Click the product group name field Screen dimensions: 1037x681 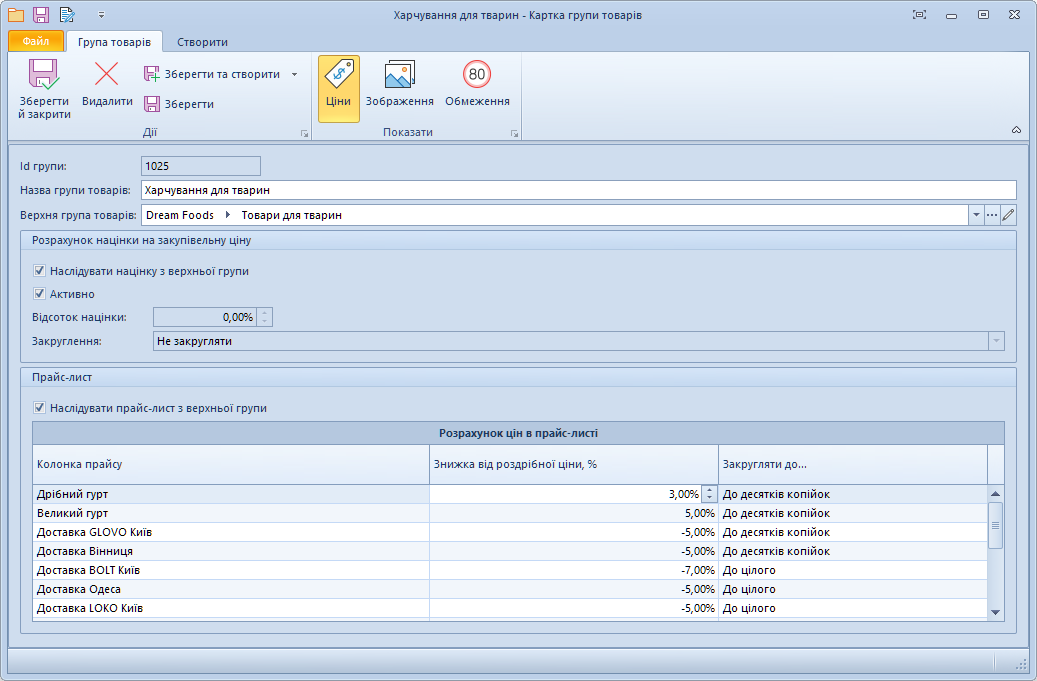click(x=578, y=190)
